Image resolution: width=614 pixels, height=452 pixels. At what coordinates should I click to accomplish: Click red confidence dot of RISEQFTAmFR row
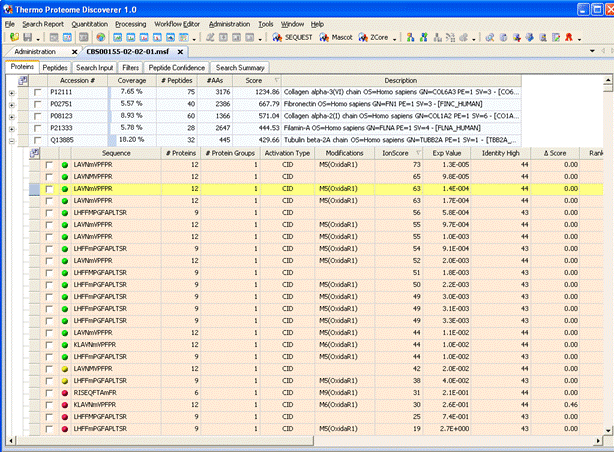click(65, 393)
